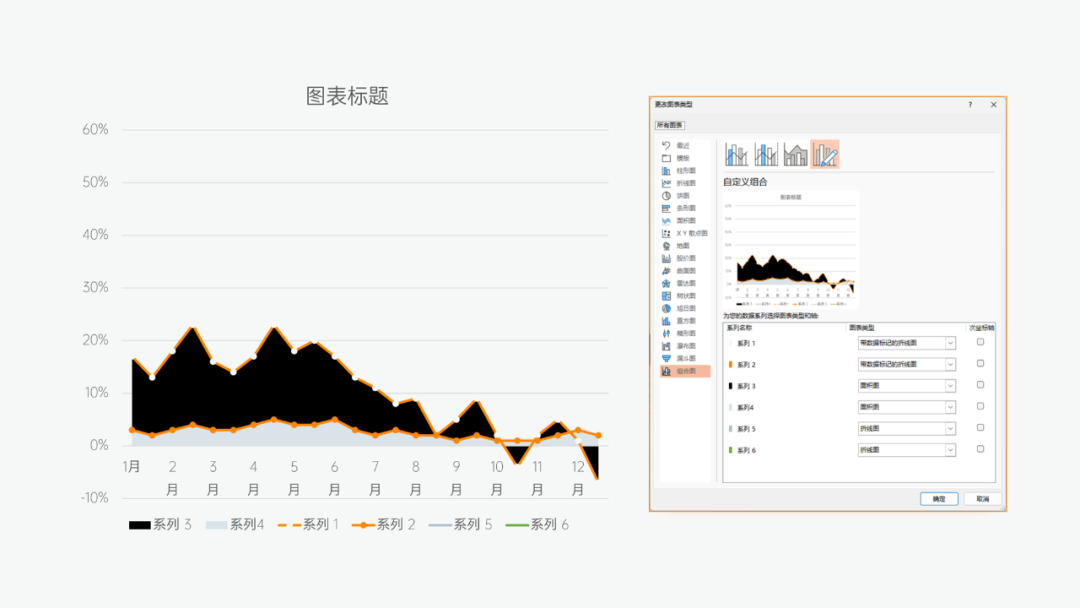Enable secondary axis for 系列 3
Screen dimensions: 1080x608
(980, 385)
